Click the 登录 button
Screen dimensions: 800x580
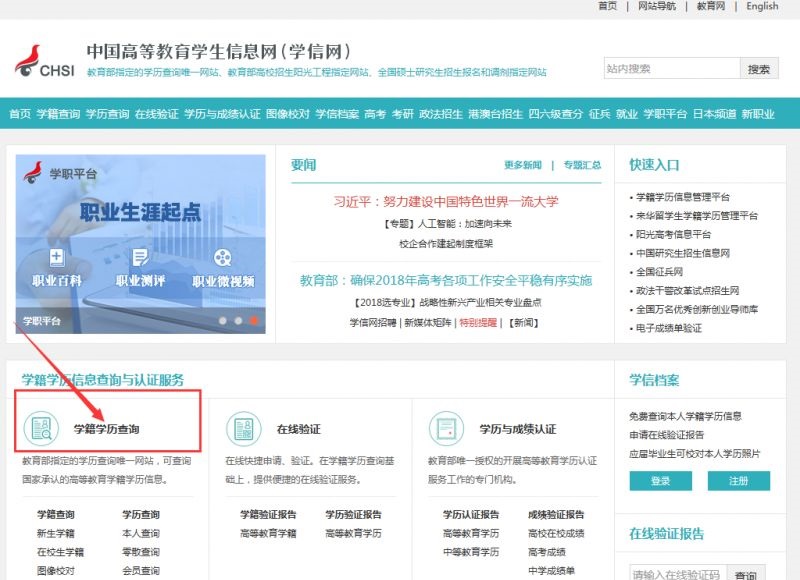point(661,481)
